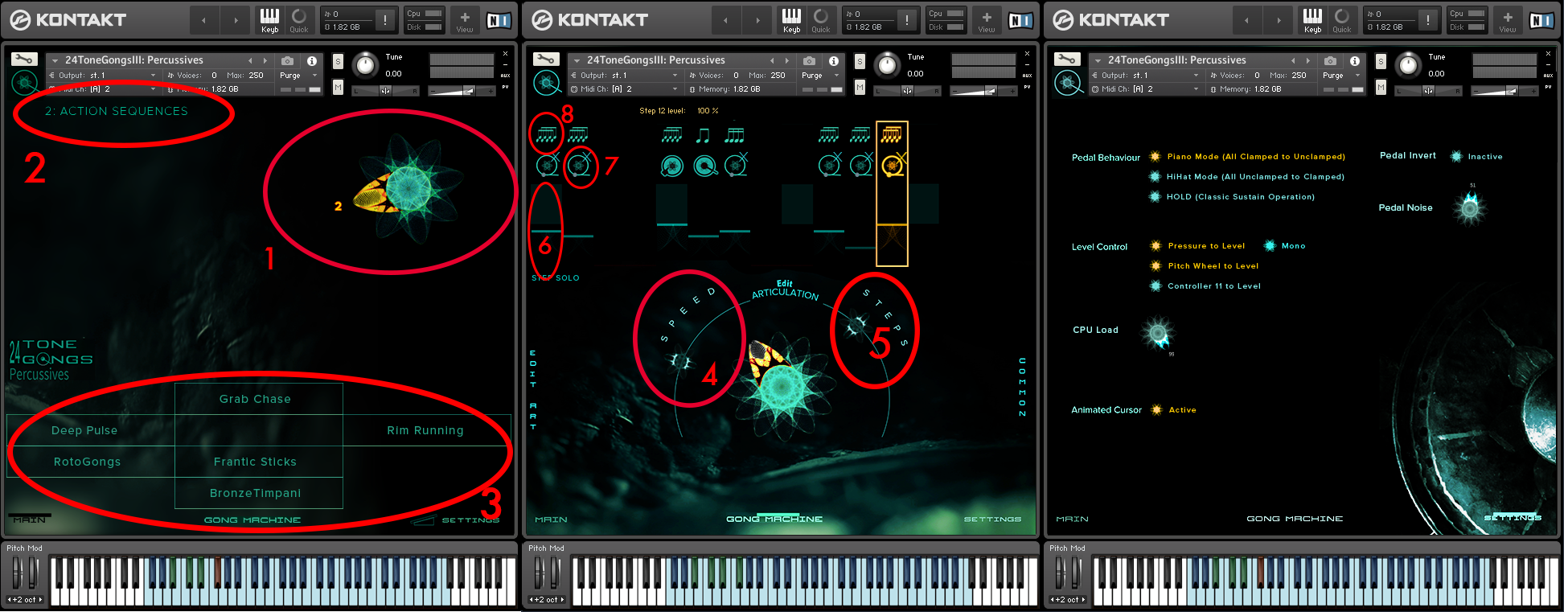Click the Pitch wheel of the left keyboard
Viewport: 1568px width, 612px height.
point(17,573)
